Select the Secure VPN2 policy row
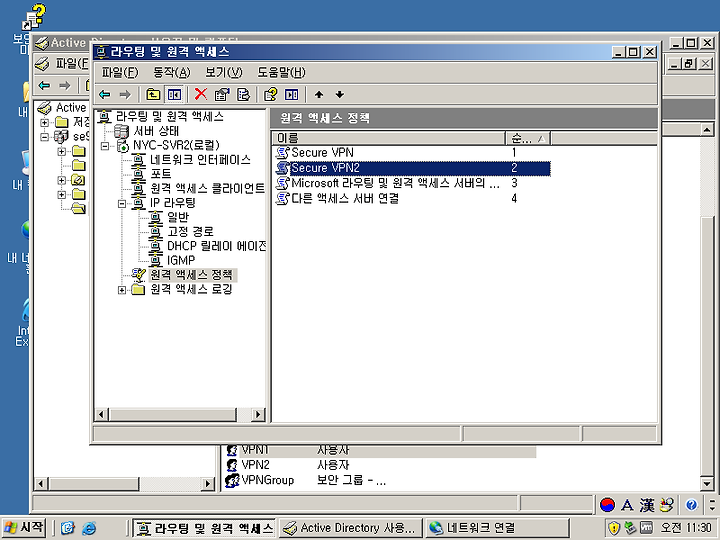Screen dimensions: 720x540 tap(412, 168)
